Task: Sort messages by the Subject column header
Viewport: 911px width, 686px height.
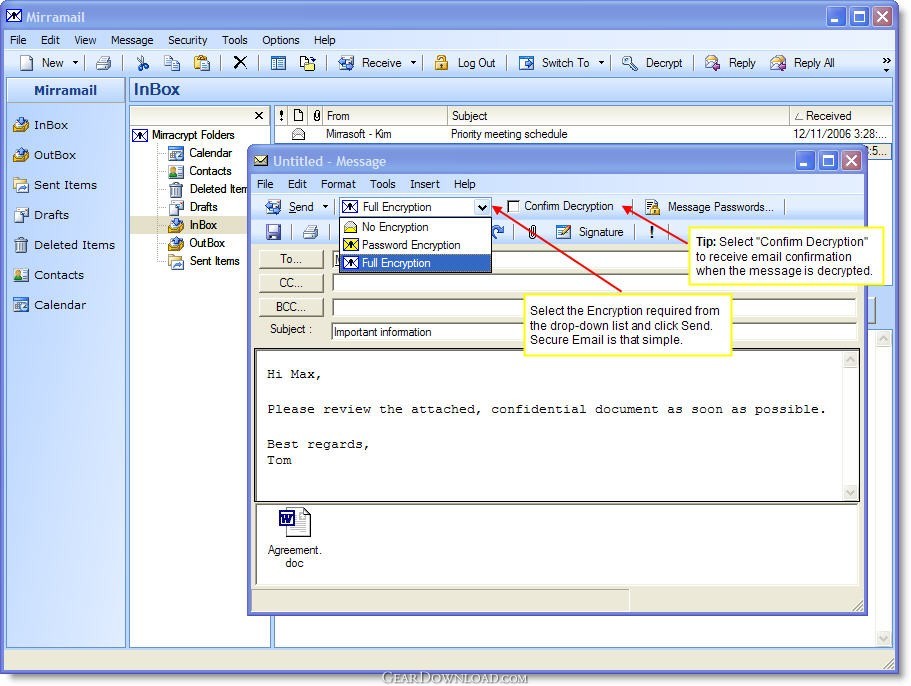Action: 618,116
